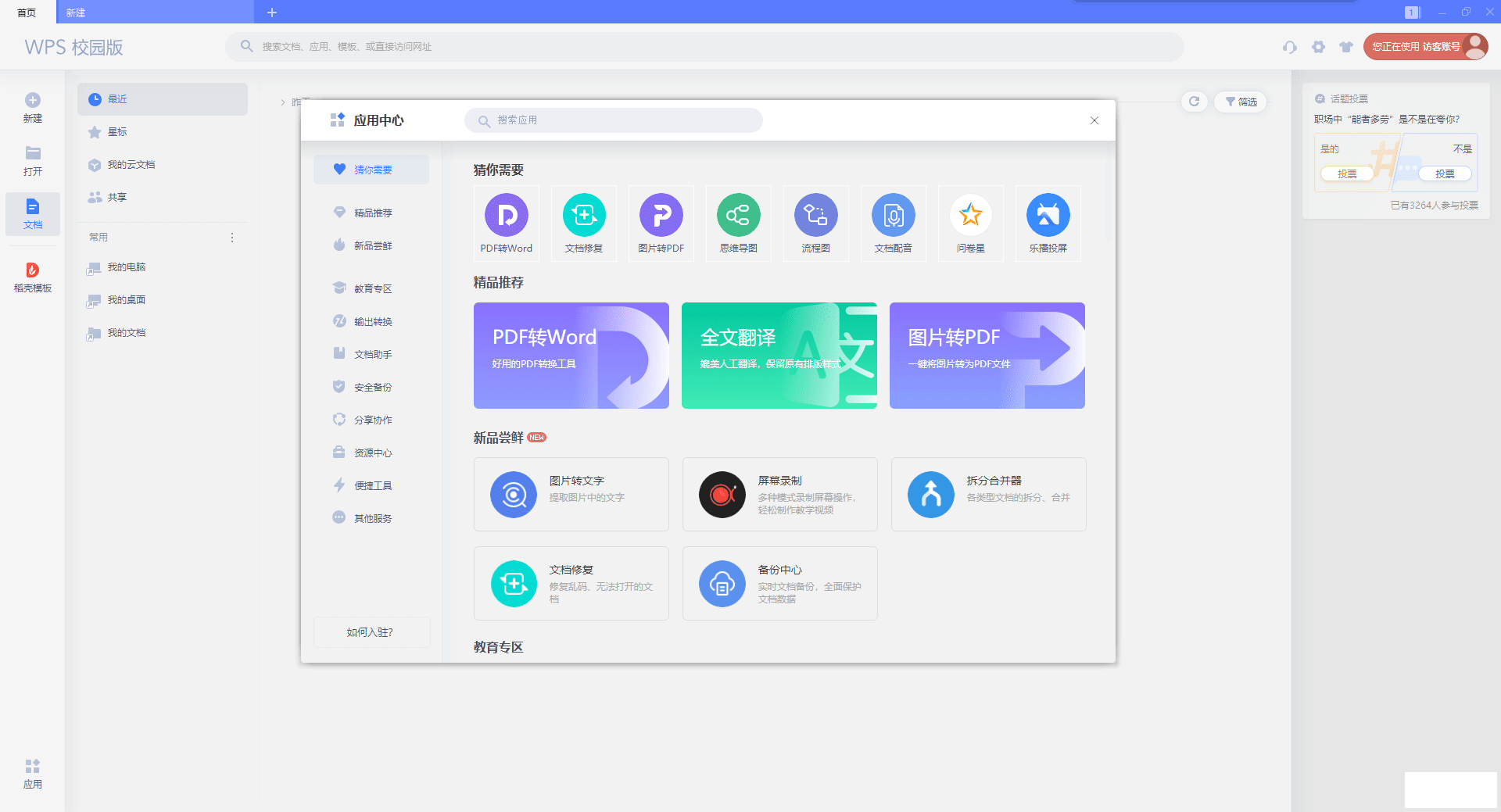
Task: Open the 文档修复 card under 新品尝鲜
Action: (571, 583)
